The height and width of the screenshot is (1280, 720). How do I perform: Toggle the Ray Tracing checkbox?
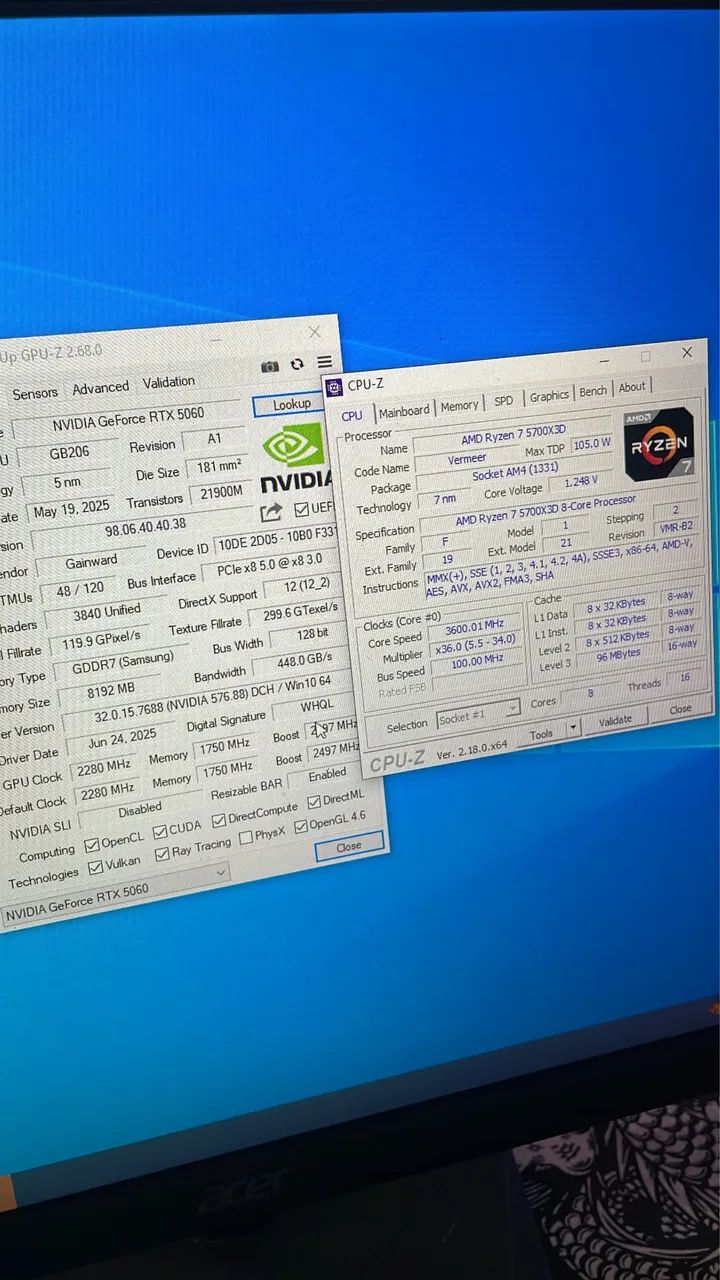click(x=162, y=855)
